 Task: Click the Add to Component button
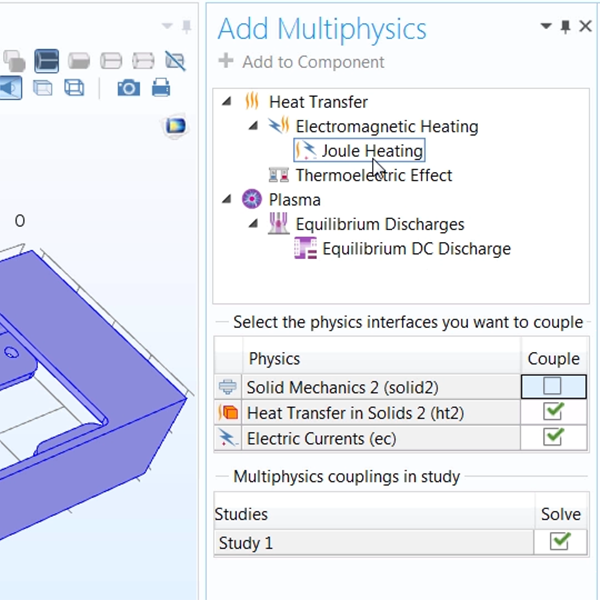[301, 62]
